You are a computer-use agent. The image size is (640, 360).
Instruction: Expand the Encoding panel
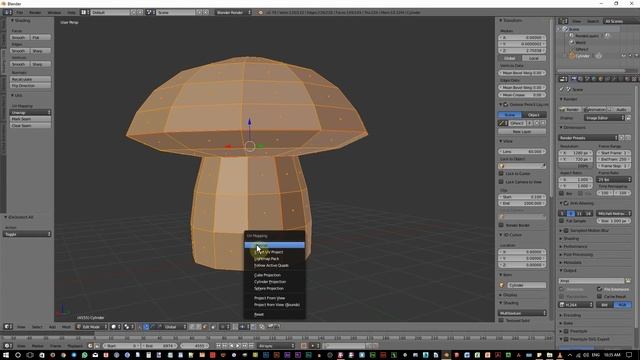(x=571, y=315)
